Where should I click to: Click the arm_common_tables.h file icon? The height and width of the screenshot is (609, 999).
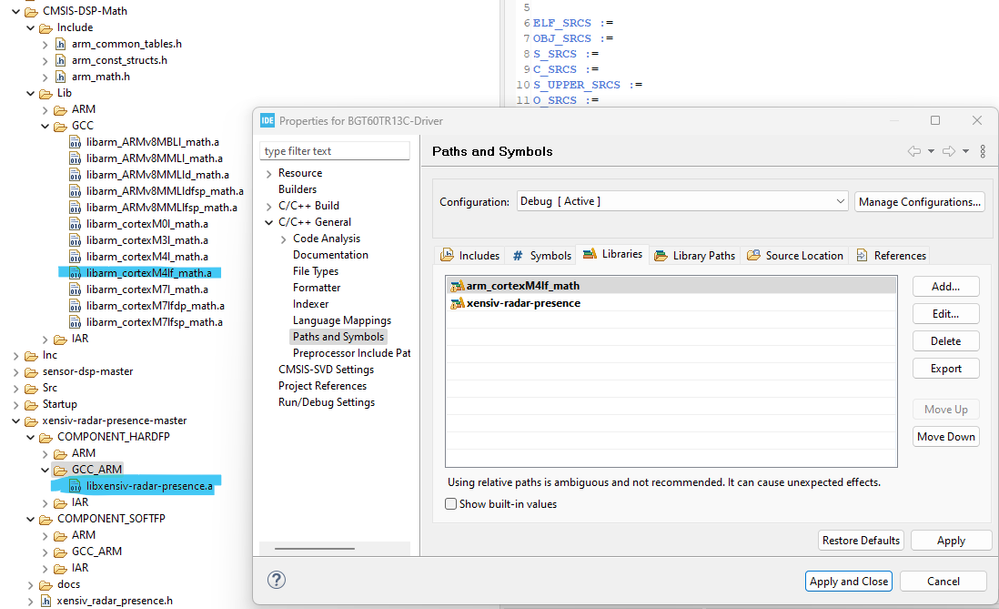point(61,44)
